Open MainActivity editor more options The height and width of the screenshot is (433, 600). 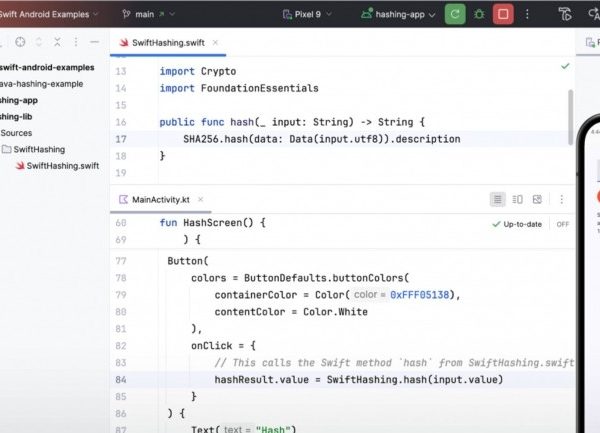[x=561, y=199]
